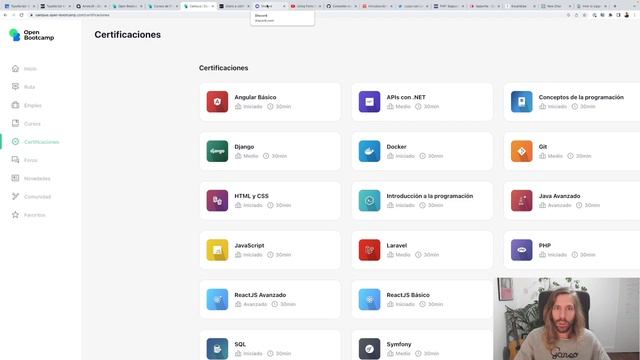Close the active Campus browser tab
The width and height of the screenshot is (640, 360).
[x=213, y=6]
